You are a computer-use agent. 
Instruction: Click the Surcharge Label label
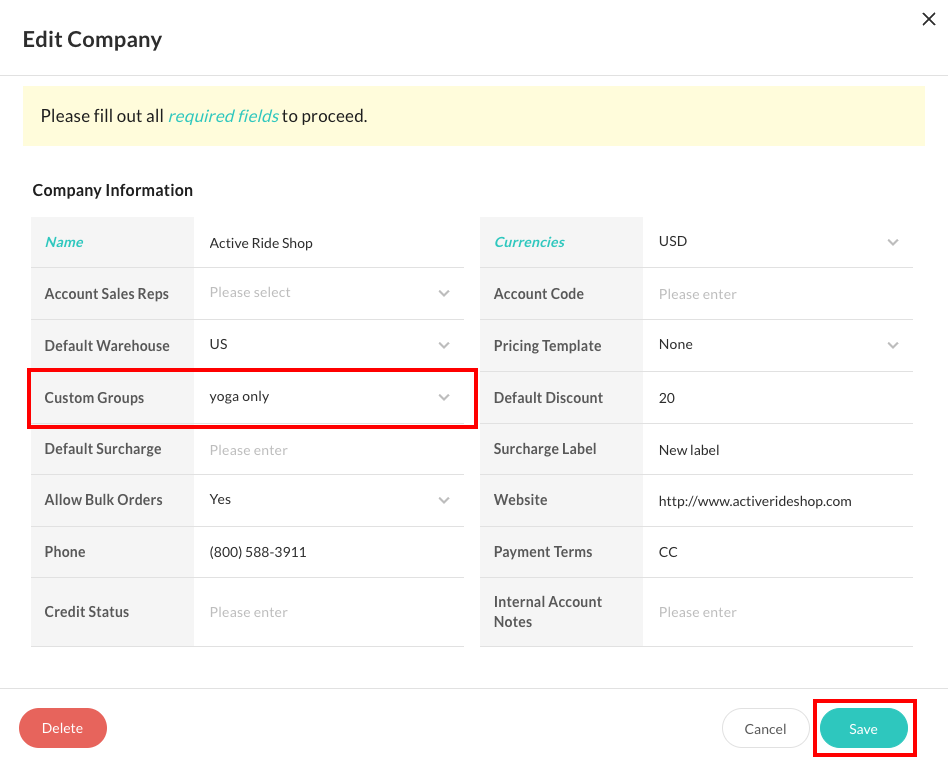[545, 448]
